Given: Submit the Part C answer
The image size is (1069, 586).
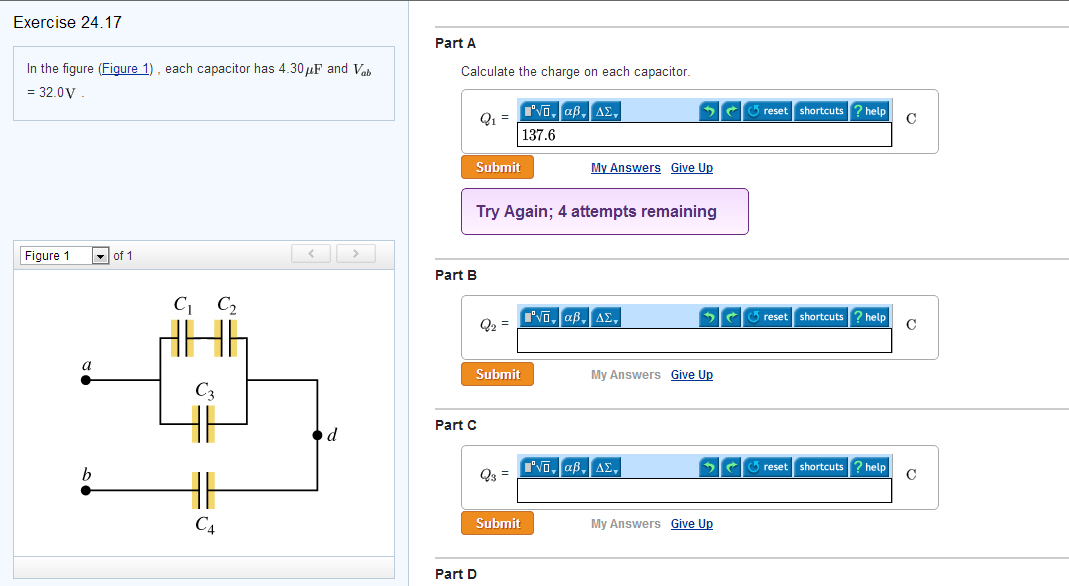Looking at the screenshot, I should (498, 523).
